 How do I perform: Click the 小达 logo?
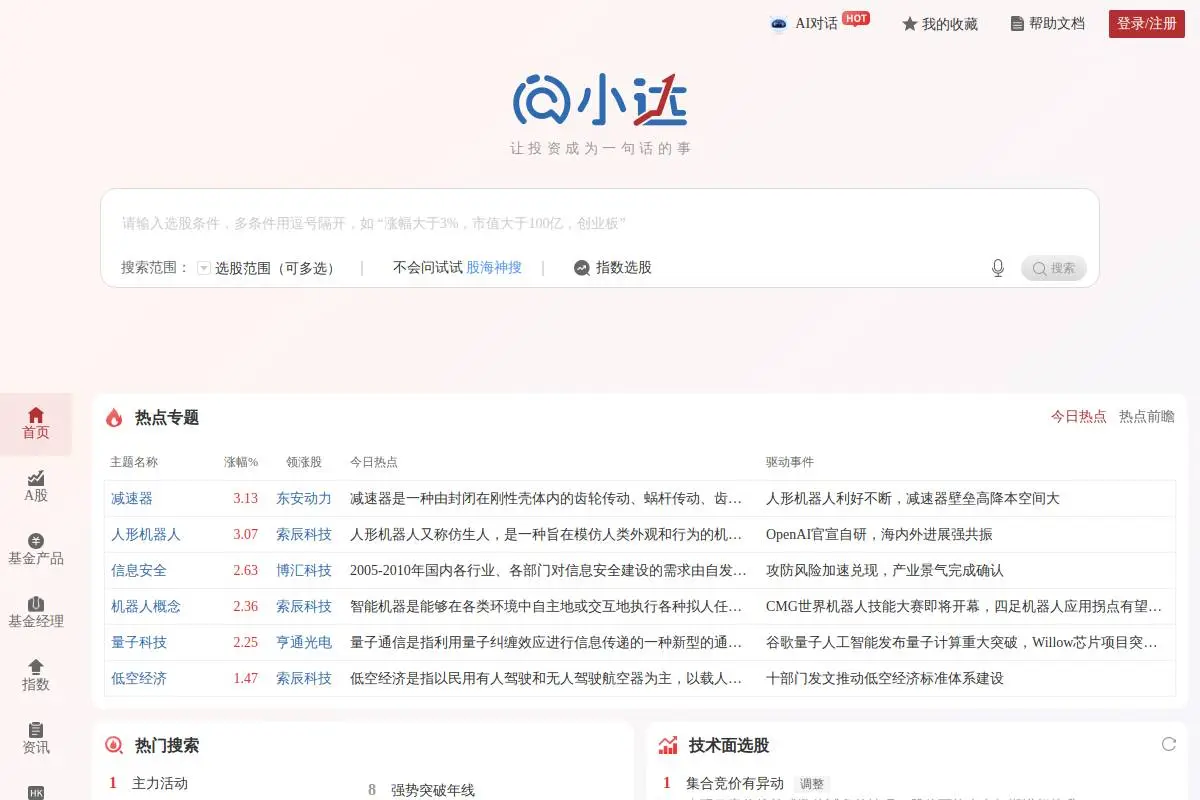pos(600,100)
